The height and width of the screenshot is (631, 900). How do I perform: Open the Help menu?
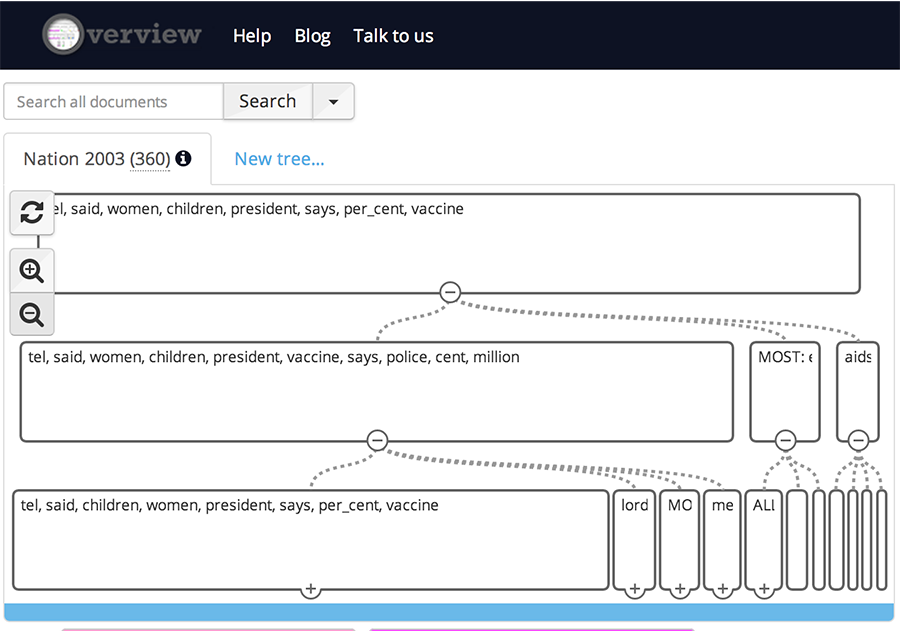[252, 36]
